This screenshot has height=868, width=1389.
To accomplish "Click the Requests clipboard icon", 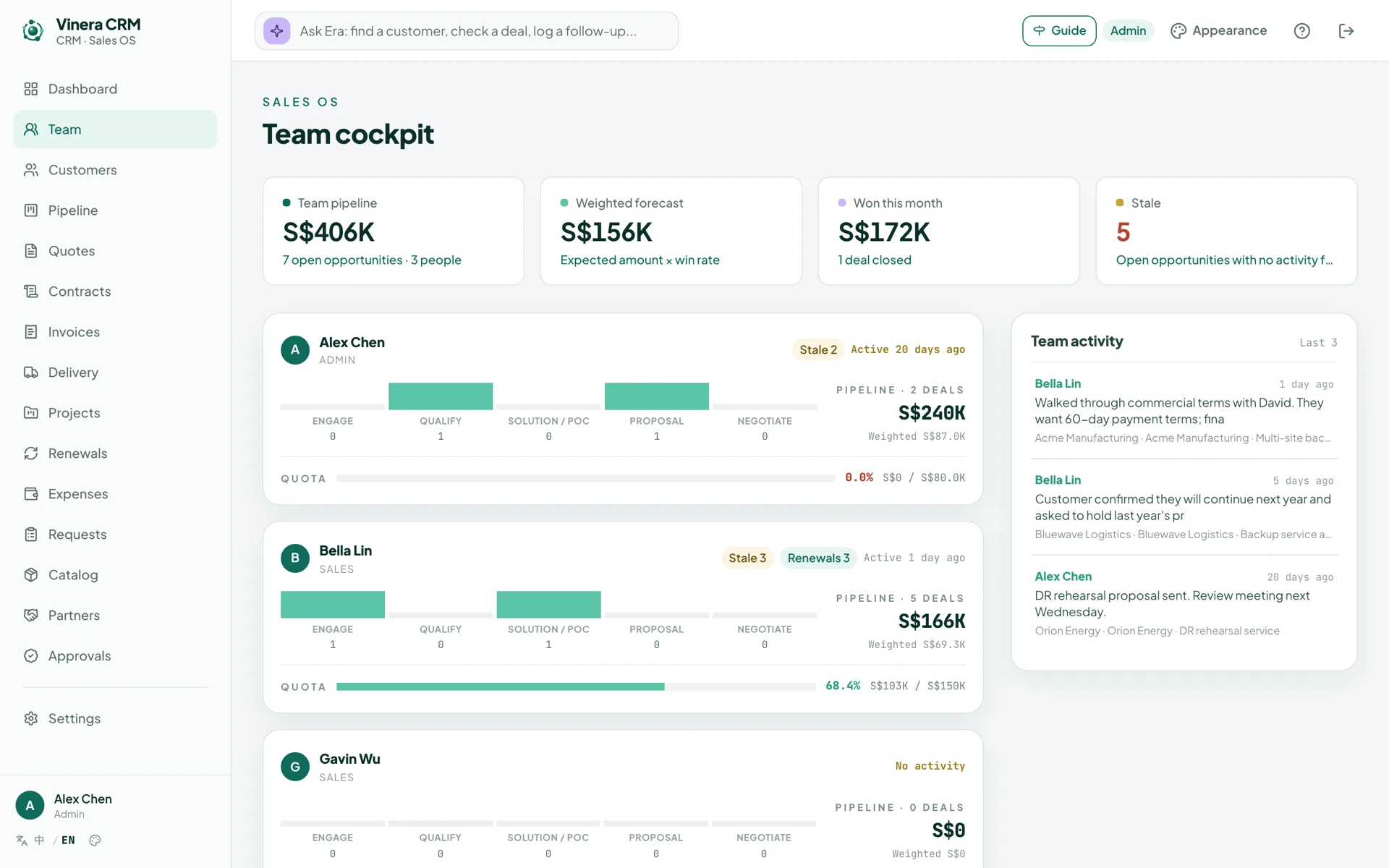I will (x=30, y=535).
